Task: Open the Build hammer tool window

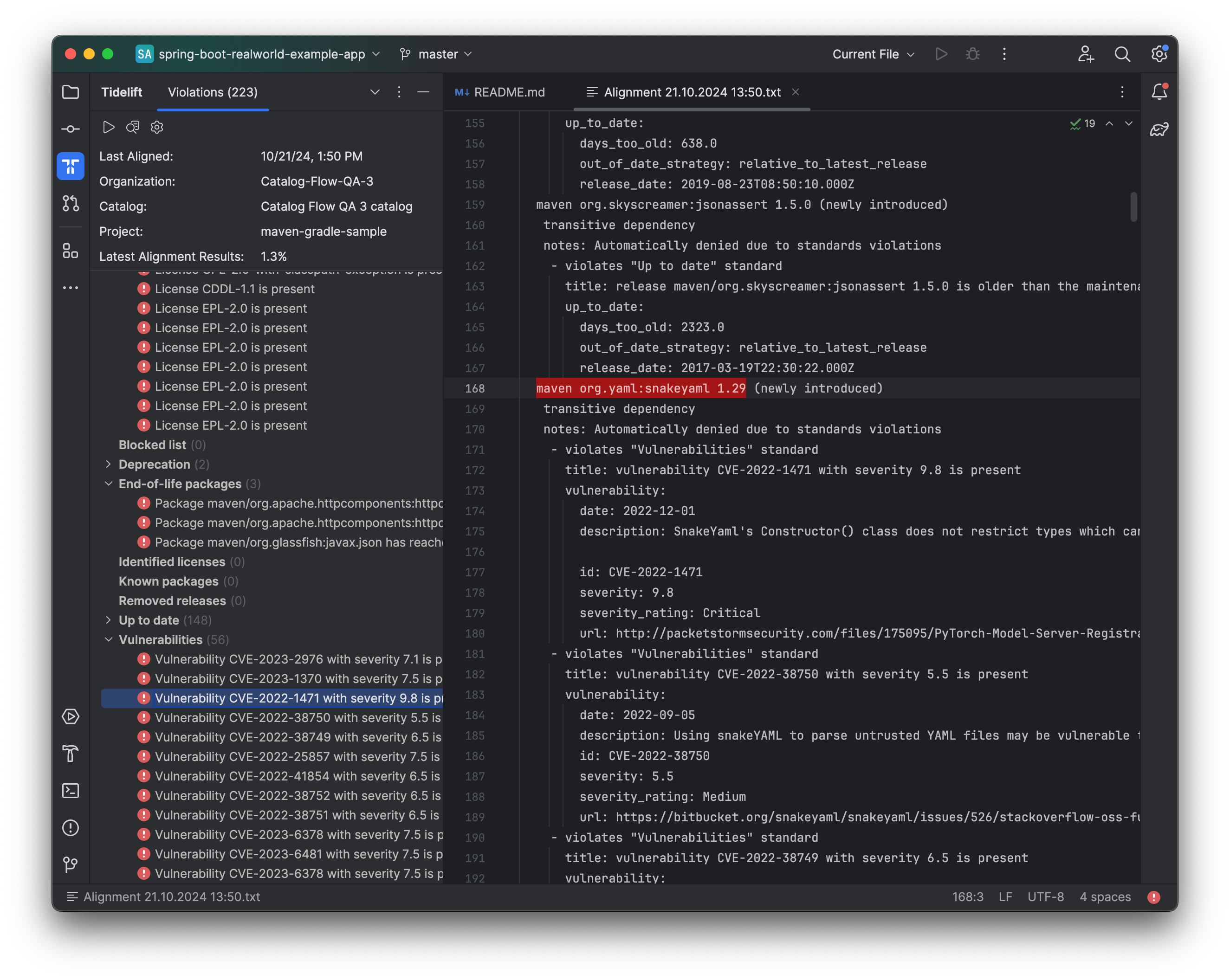Action: pyautogui.click(x=70, y=754)
